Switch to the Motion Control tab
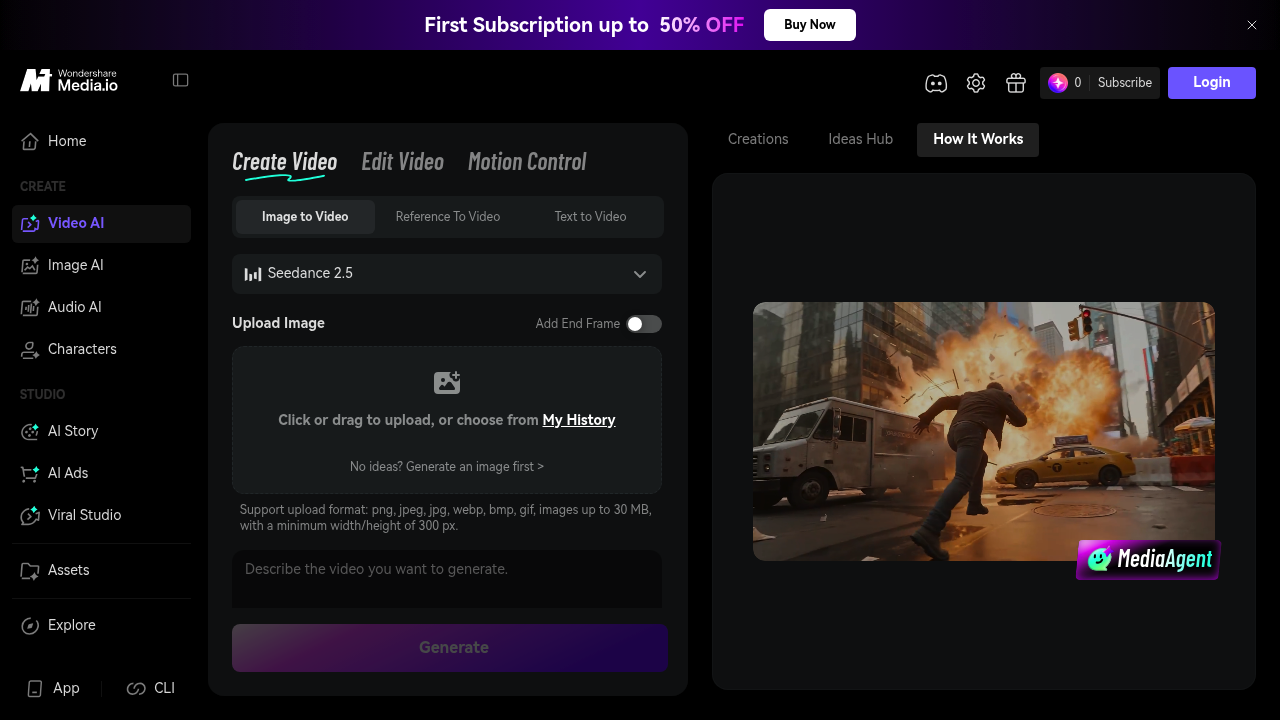The image size is (1280, 720). click(x=527, y=162)
